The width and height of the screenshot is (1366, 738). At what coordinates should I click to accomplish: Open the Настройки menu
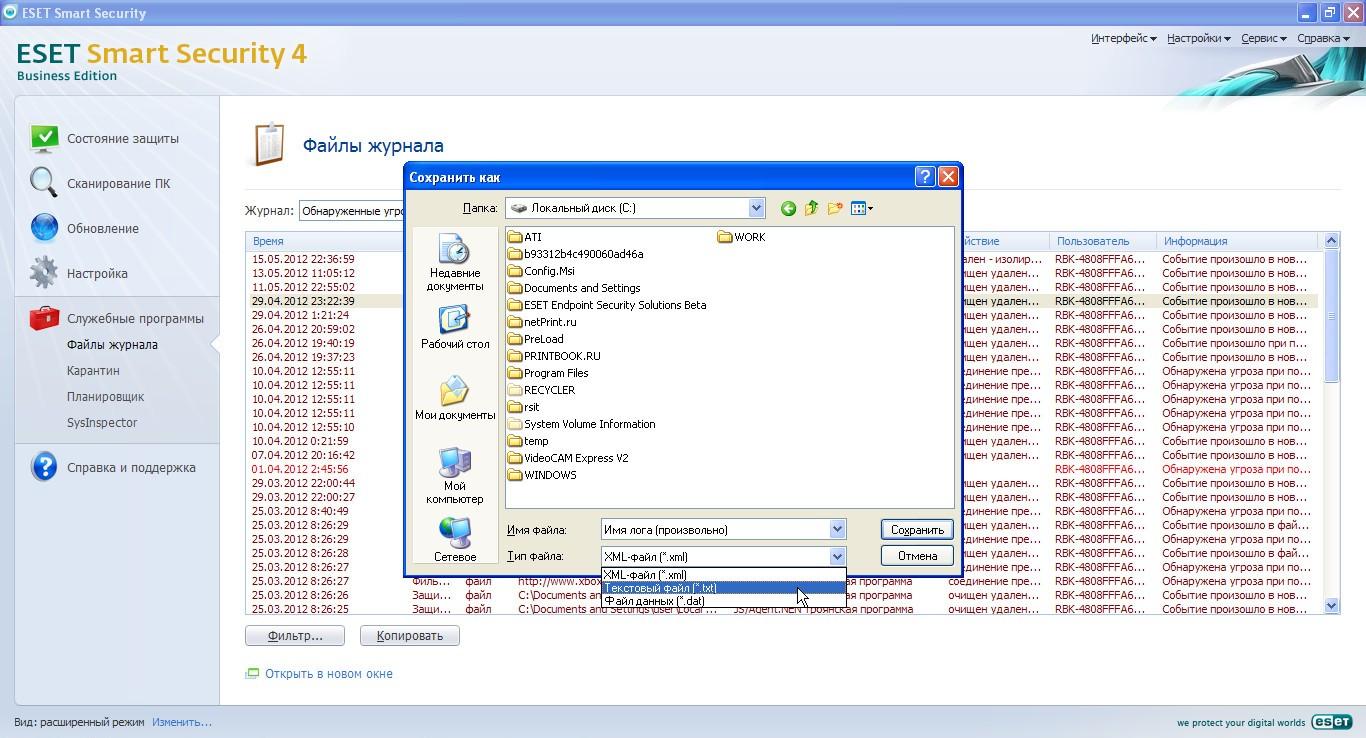tap(1198, 38)
